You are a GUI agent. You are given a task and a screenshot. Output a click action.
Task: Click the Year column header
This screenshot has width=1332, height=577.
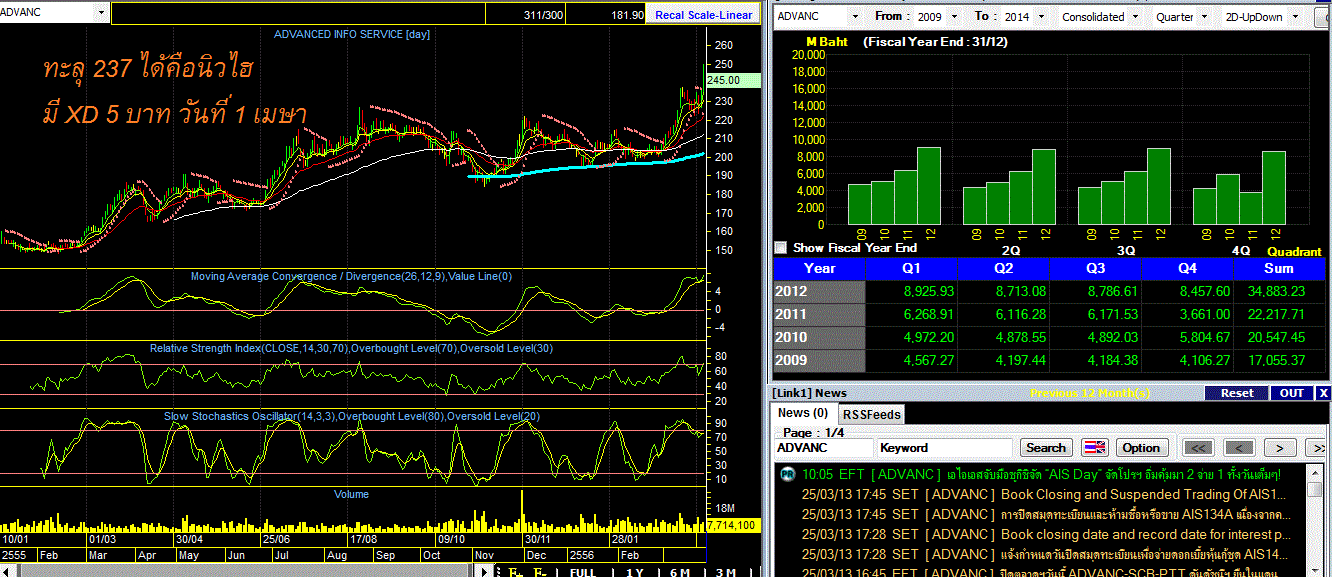819,268
